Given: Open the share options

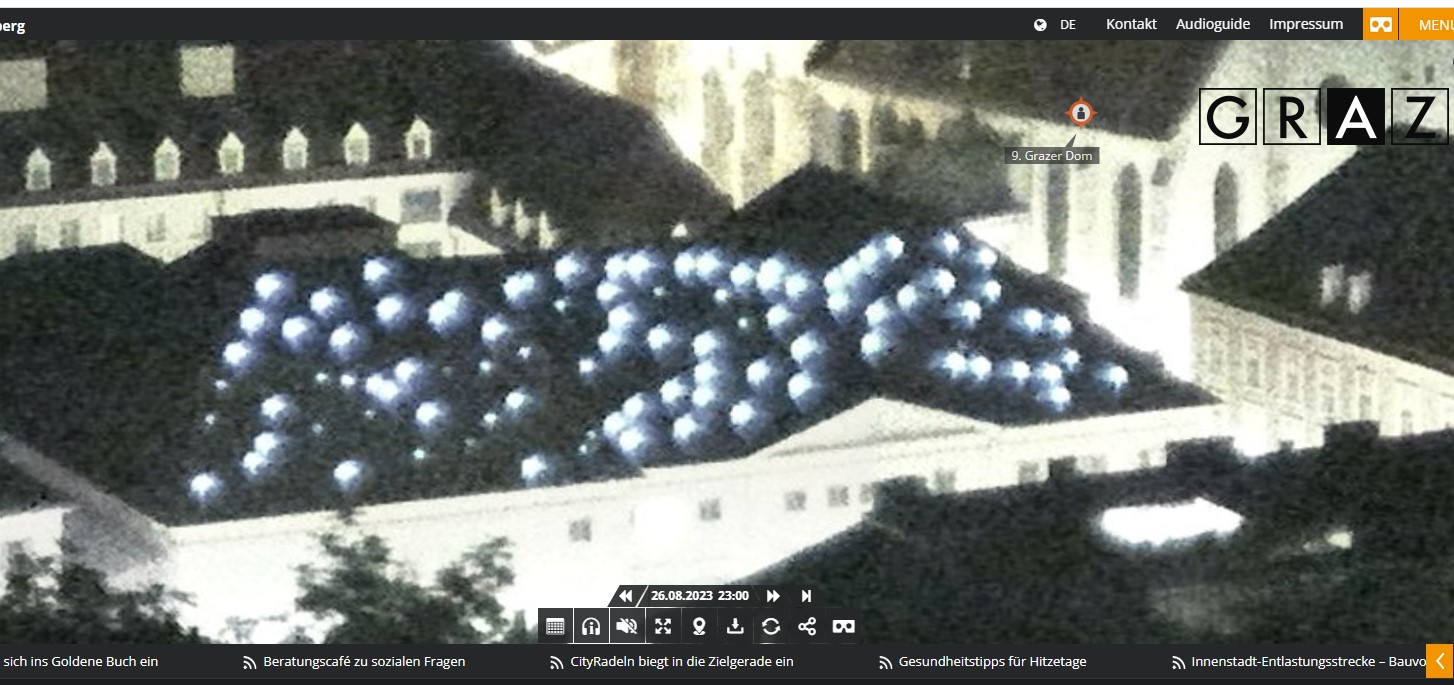Looking at the screenshot, I should click(x=807, y=626).
